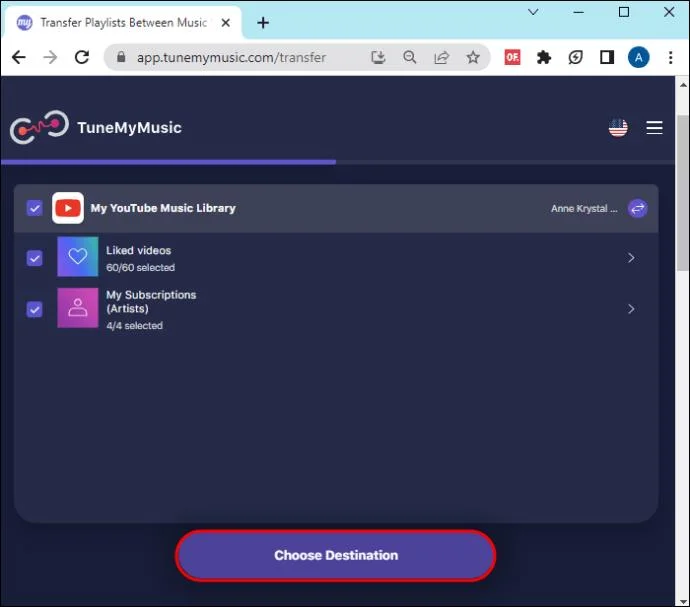The image size is (690, 607).
Task: Click the lightning-bolt extension icon
Action: click(x=575, y=57)
